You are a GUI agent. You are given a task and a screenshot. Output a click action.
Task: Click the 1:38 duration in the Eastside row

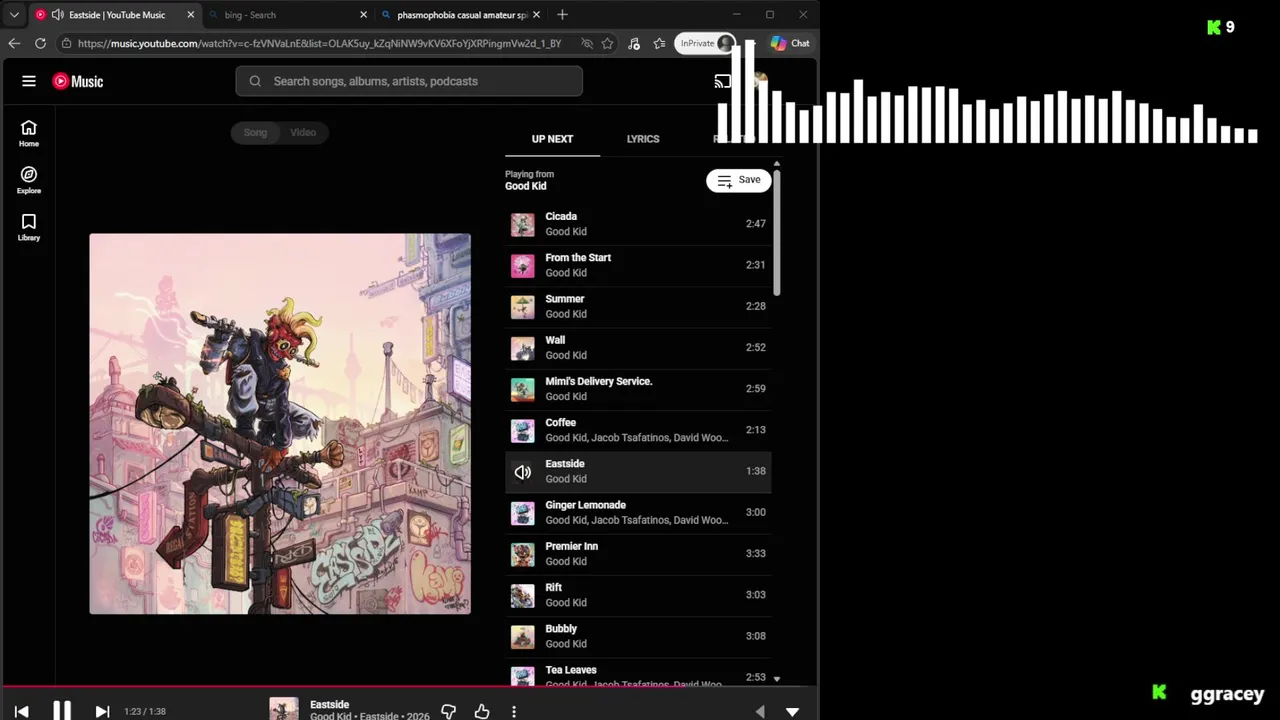(x=756, y=471)
